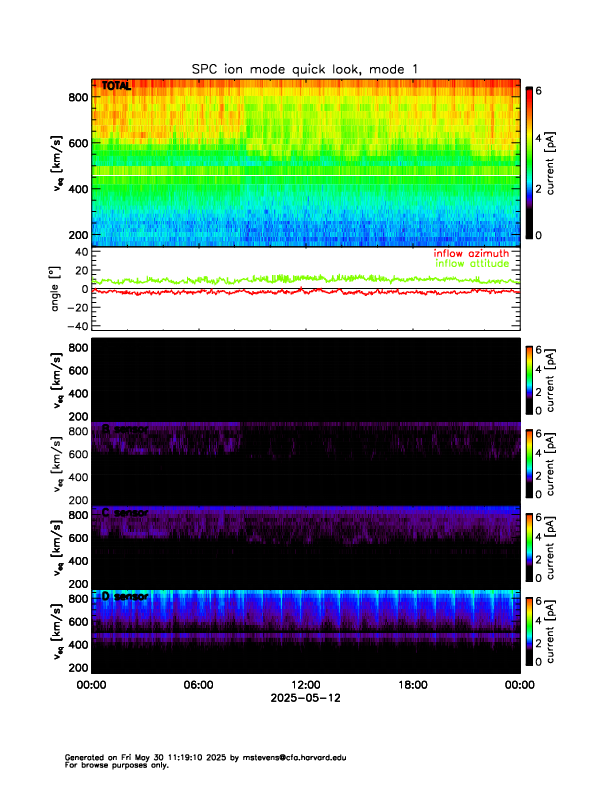Click the TOTAL panel current color bar
The width and height of the screenshot is (612, 792).
coord(529,164)
